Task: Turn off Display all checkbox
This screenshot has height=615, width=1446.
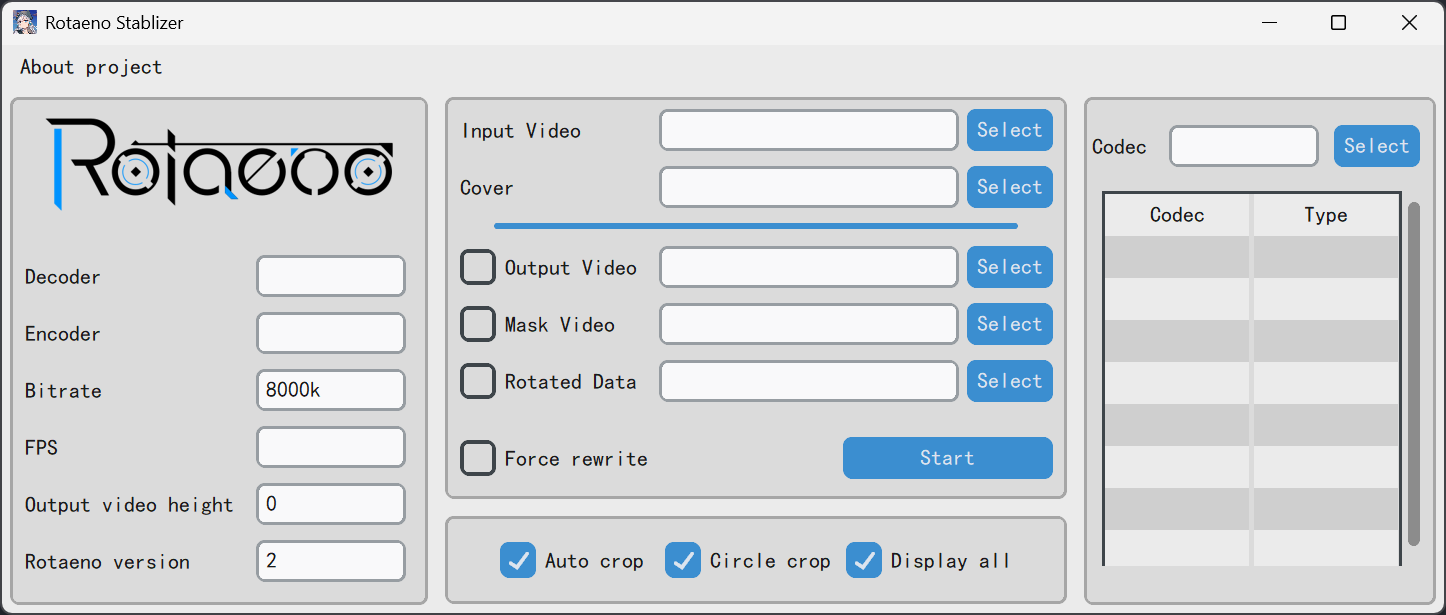Action: pyautogui.click(x=864, y=561)
